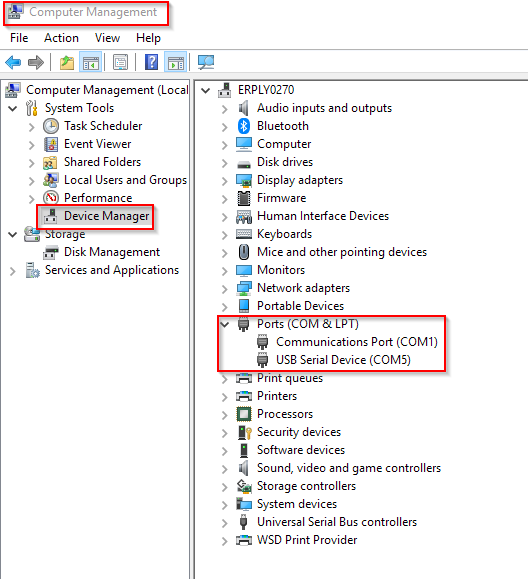Open the Help question mark toolbar icon
This screenshot has height=579, width=528.
151,62
